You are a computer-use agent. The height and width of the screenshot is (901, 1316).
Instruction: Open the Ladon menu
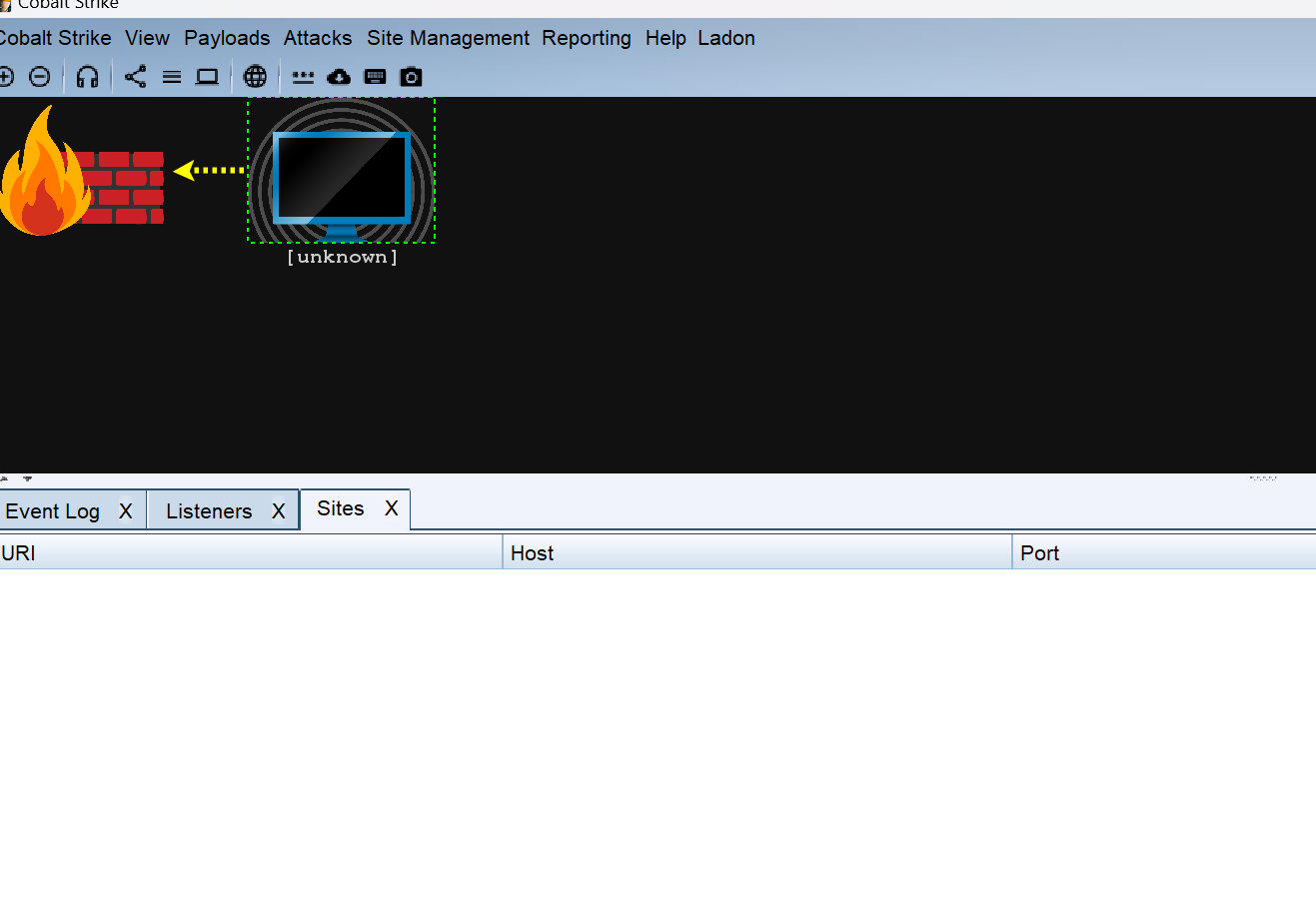[x=726, y=38]
